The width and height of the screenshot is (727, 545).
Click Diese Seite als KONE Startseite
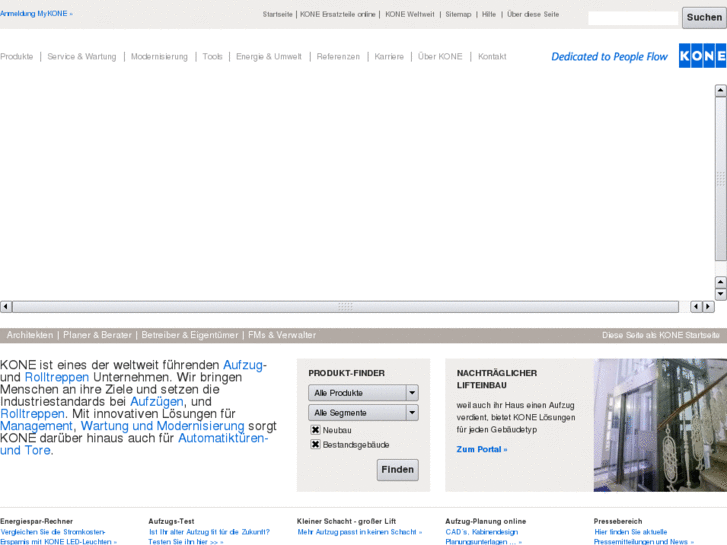(x=661, y=335)
